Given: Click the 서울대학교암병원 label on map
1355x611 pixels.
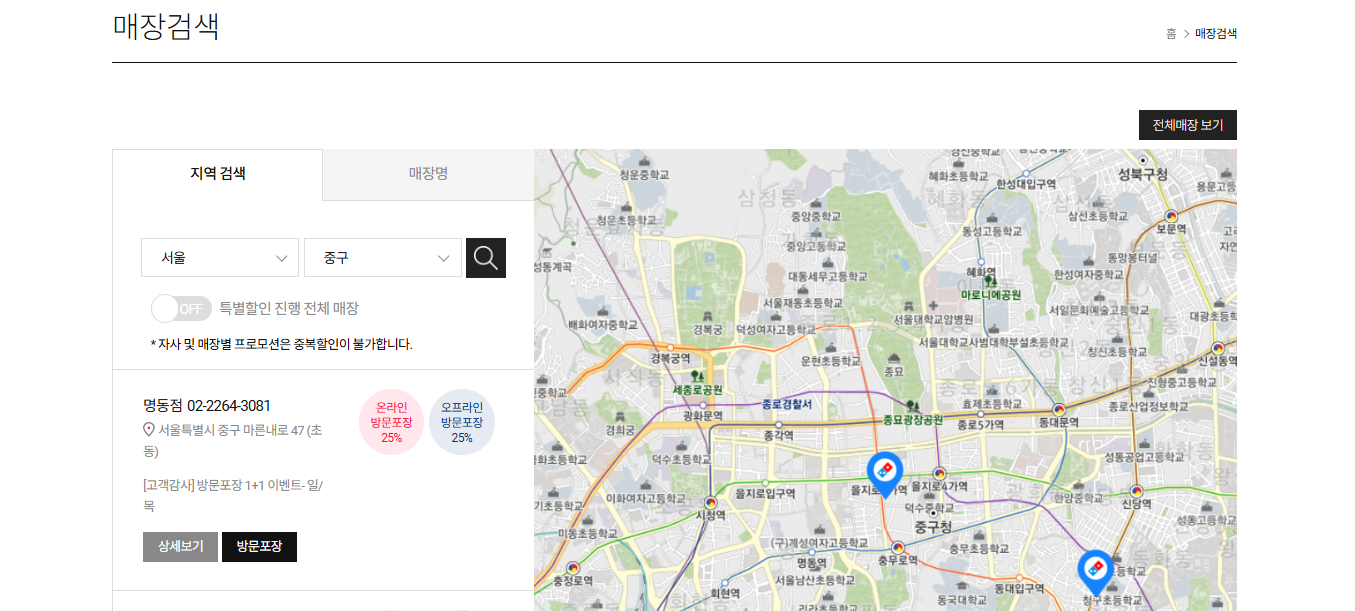Looking at the screenshot, I should (x=933, y=319).
